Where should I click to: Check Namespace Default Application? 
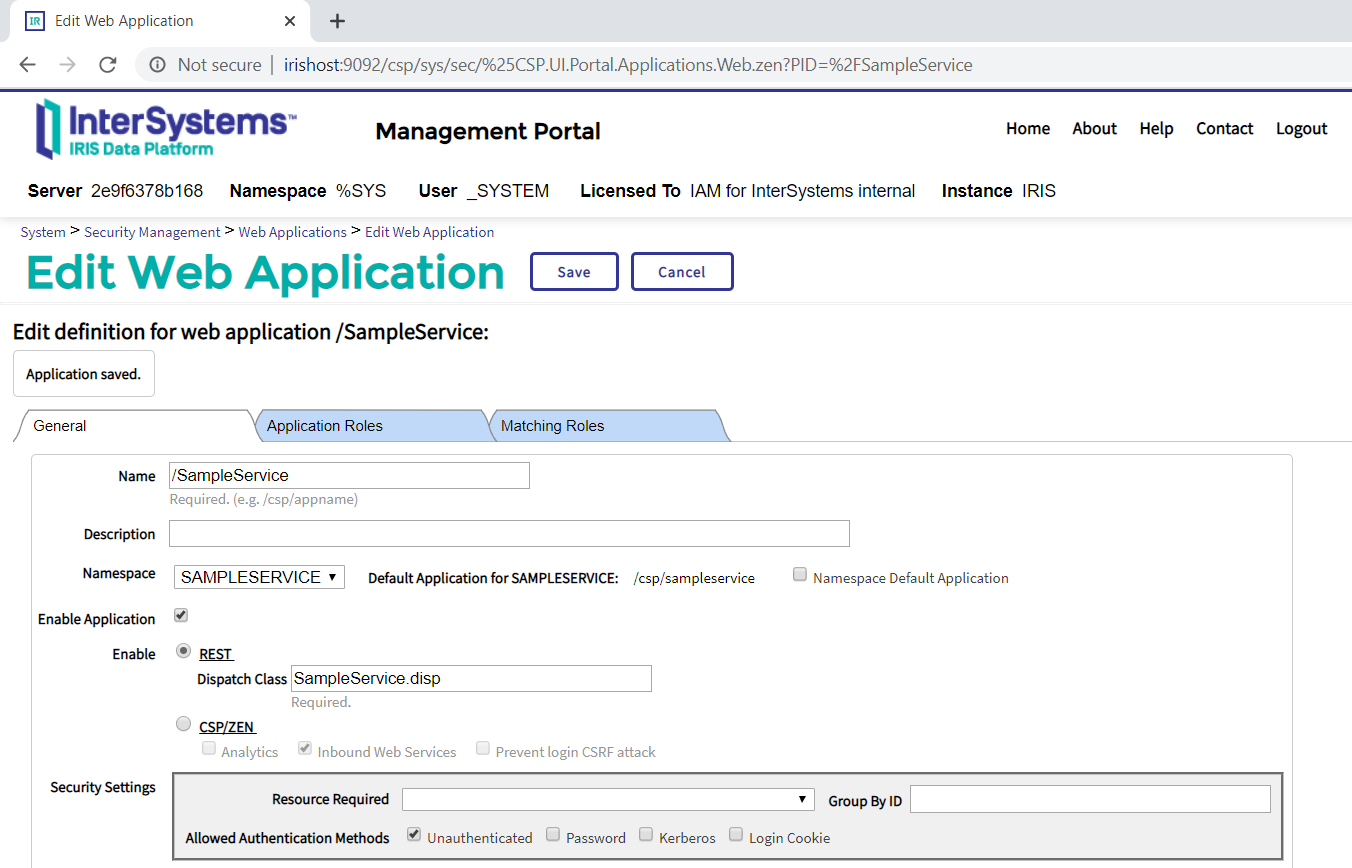[800, 575]
